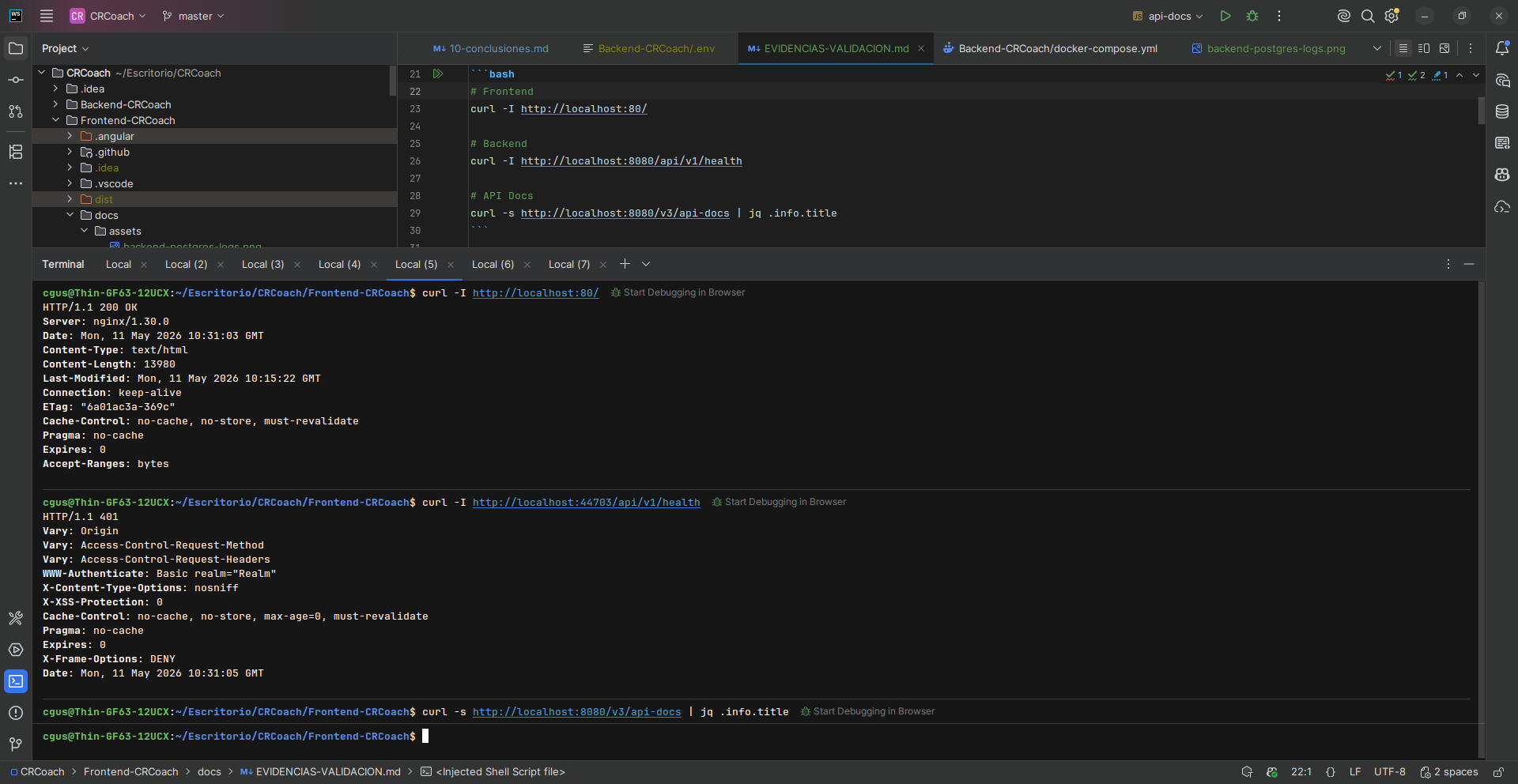Click the Project tree scrollbar

pos(392,80)
